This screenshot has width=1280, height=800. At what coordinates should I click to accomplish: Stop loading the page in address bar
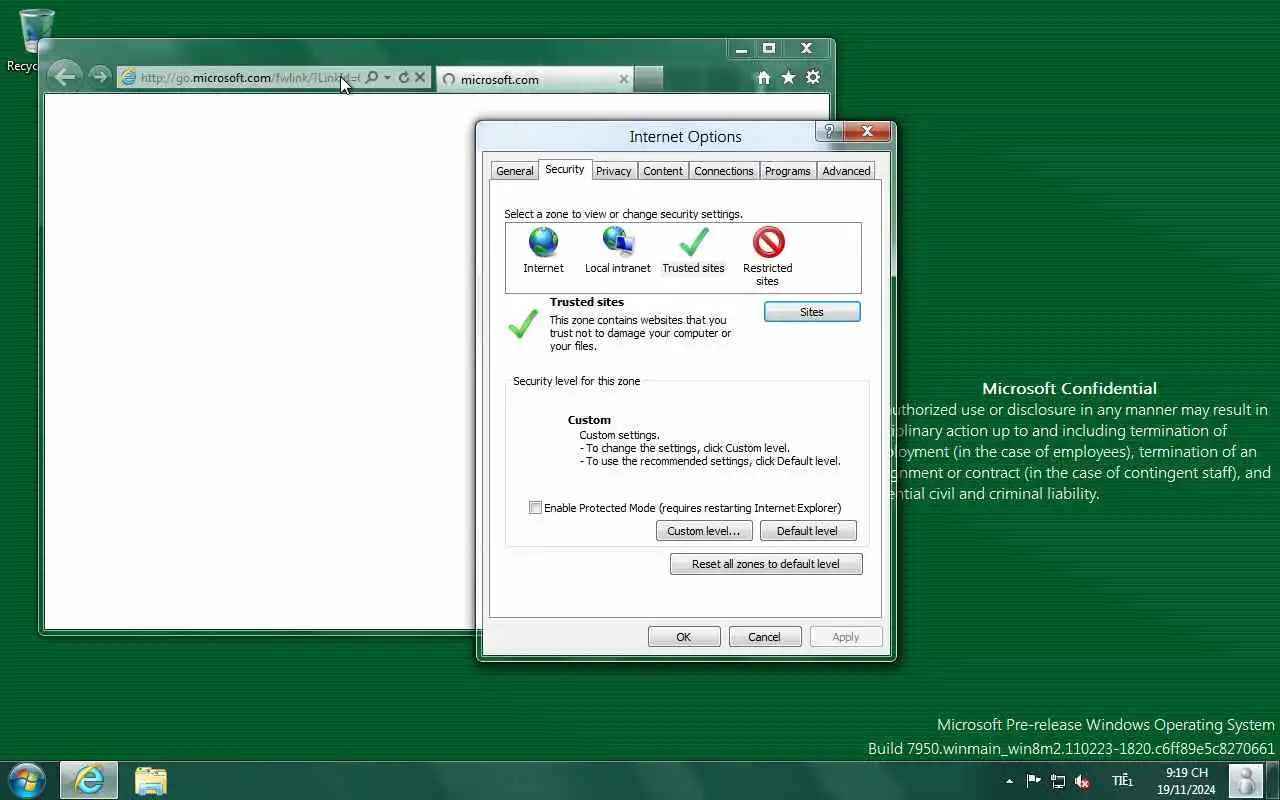point(420,77)
